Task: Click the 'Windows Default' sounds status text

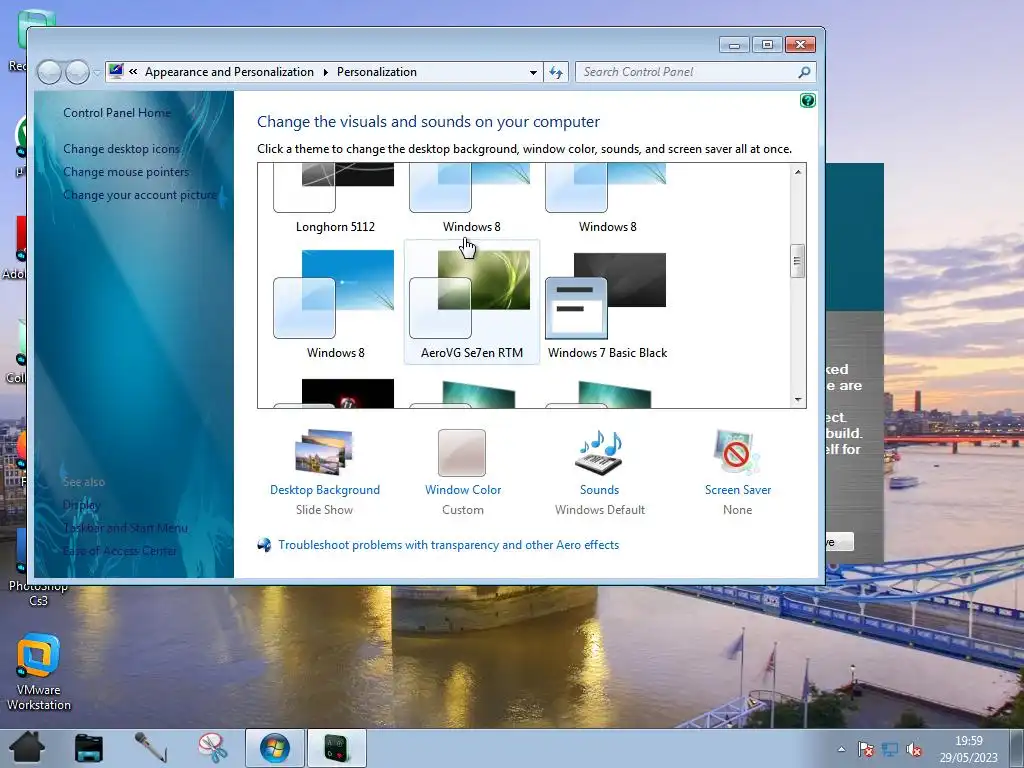Action: (x=600, y=510)
